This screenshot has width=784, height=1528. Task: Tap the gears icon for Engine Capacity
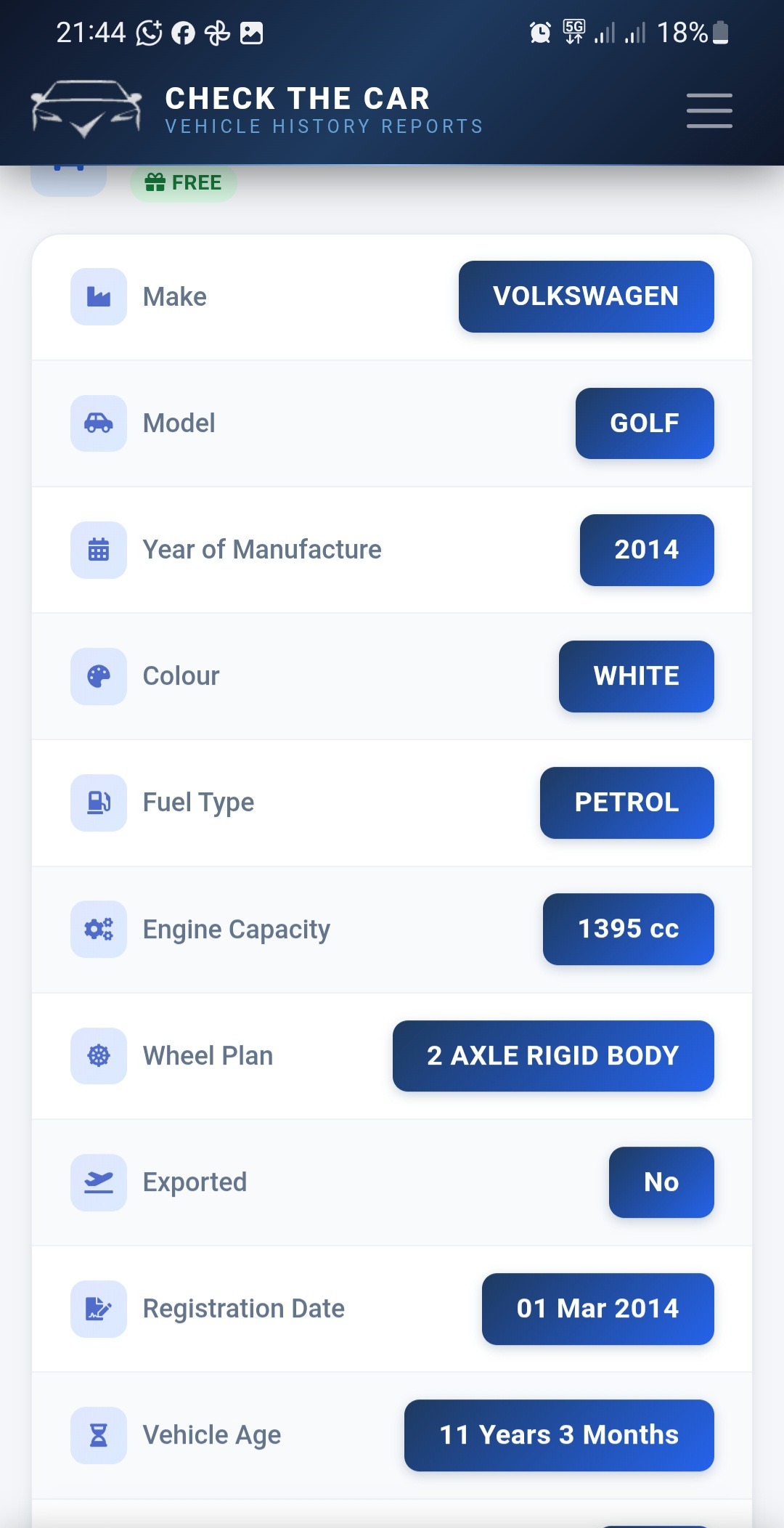click(99, 929)
